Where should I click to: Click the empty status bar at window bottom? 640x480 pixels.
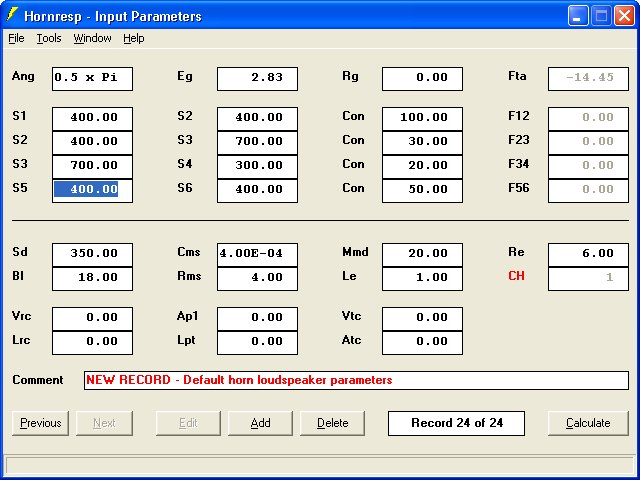pos(320,465)
